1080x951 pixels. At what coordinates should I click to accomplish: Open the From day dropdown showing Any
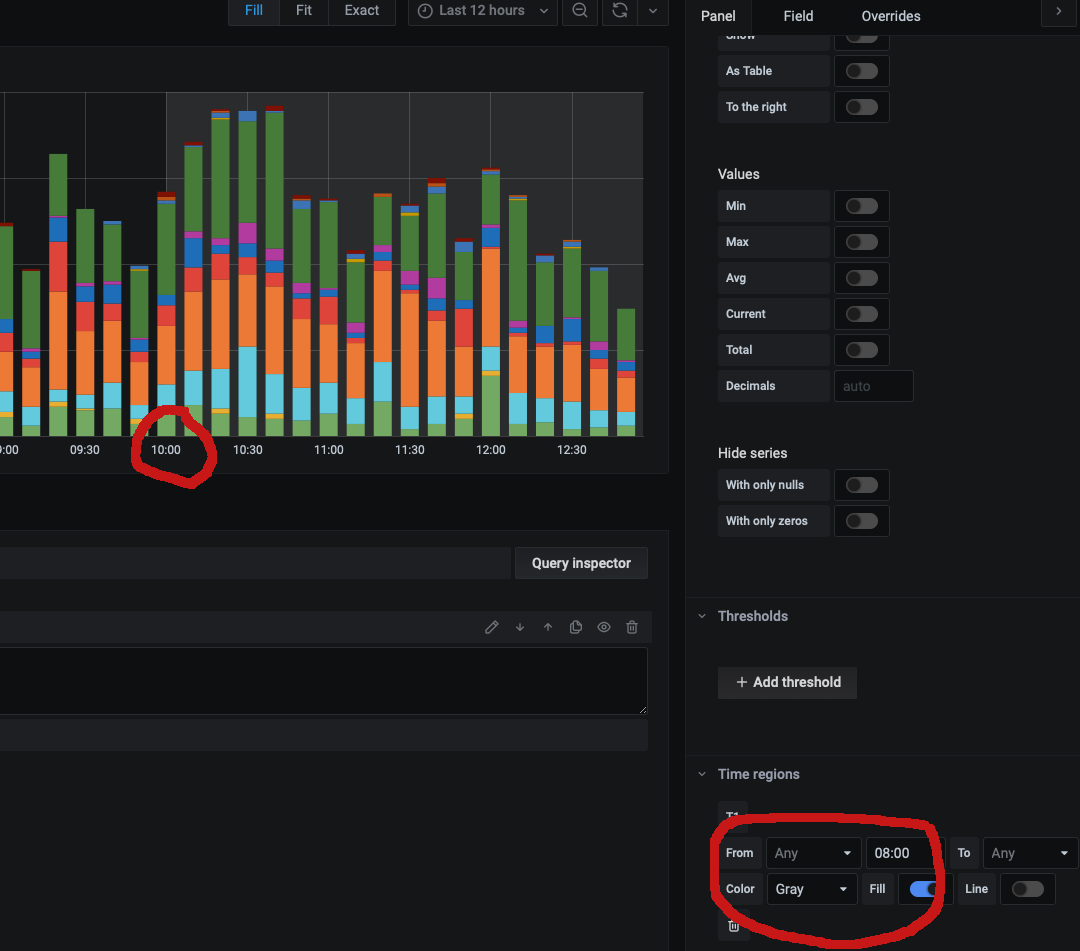[812, 853]
